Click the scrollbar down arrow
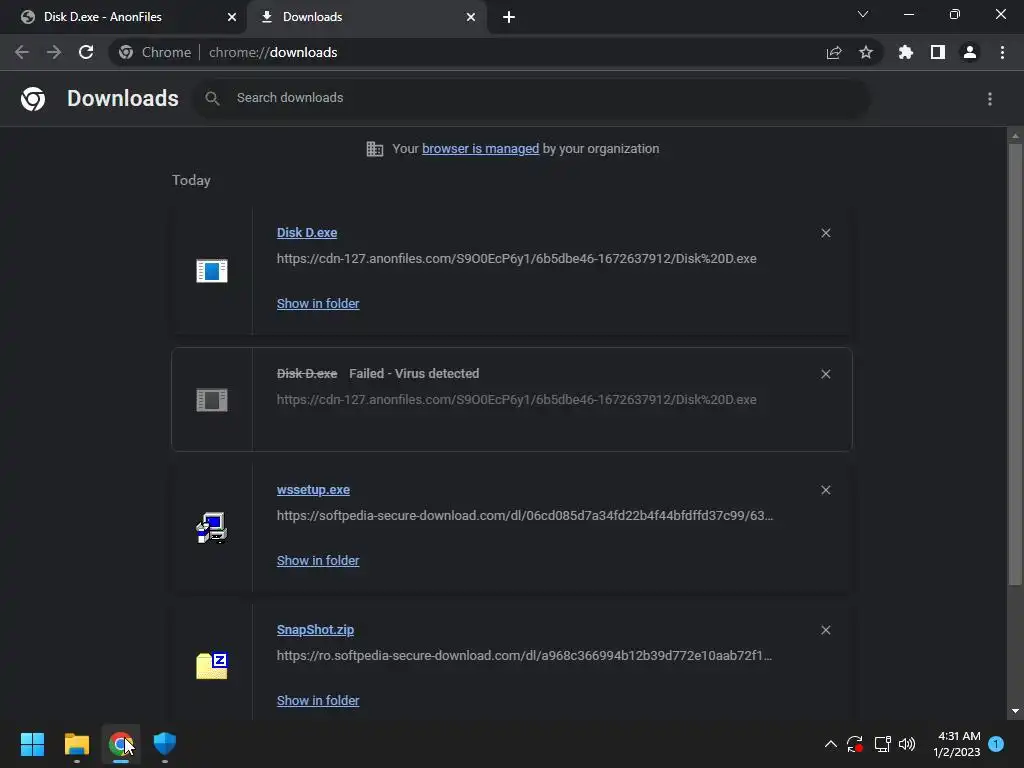This screenshot has width=1024, height=768. [x=1015, y=711]
